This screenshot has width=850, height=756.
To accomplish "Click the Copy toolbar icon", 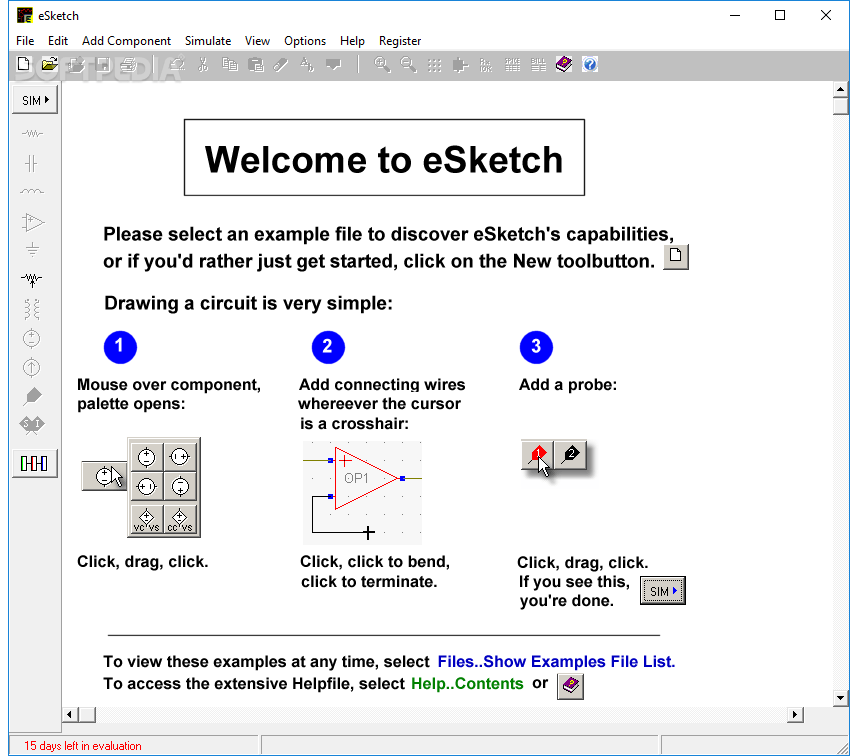I will point(230,65).
